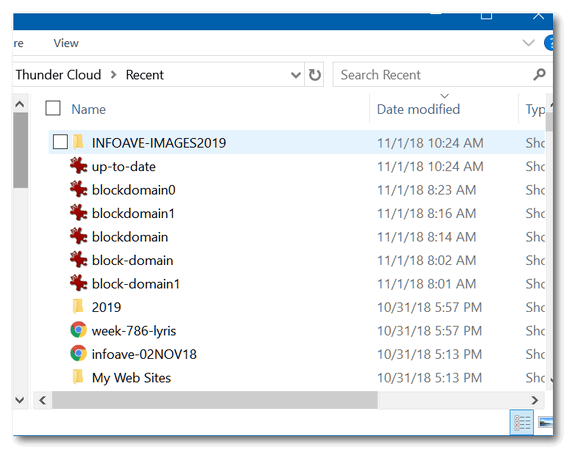567x450 pixels.
Task: Click the horizontal scrollbar right arrow
Action: pos(534,400)
